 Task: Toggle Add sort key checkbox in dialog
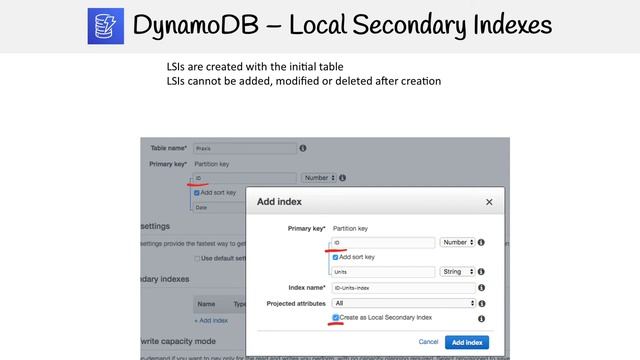pyautogui.click(x=336, y=258)
